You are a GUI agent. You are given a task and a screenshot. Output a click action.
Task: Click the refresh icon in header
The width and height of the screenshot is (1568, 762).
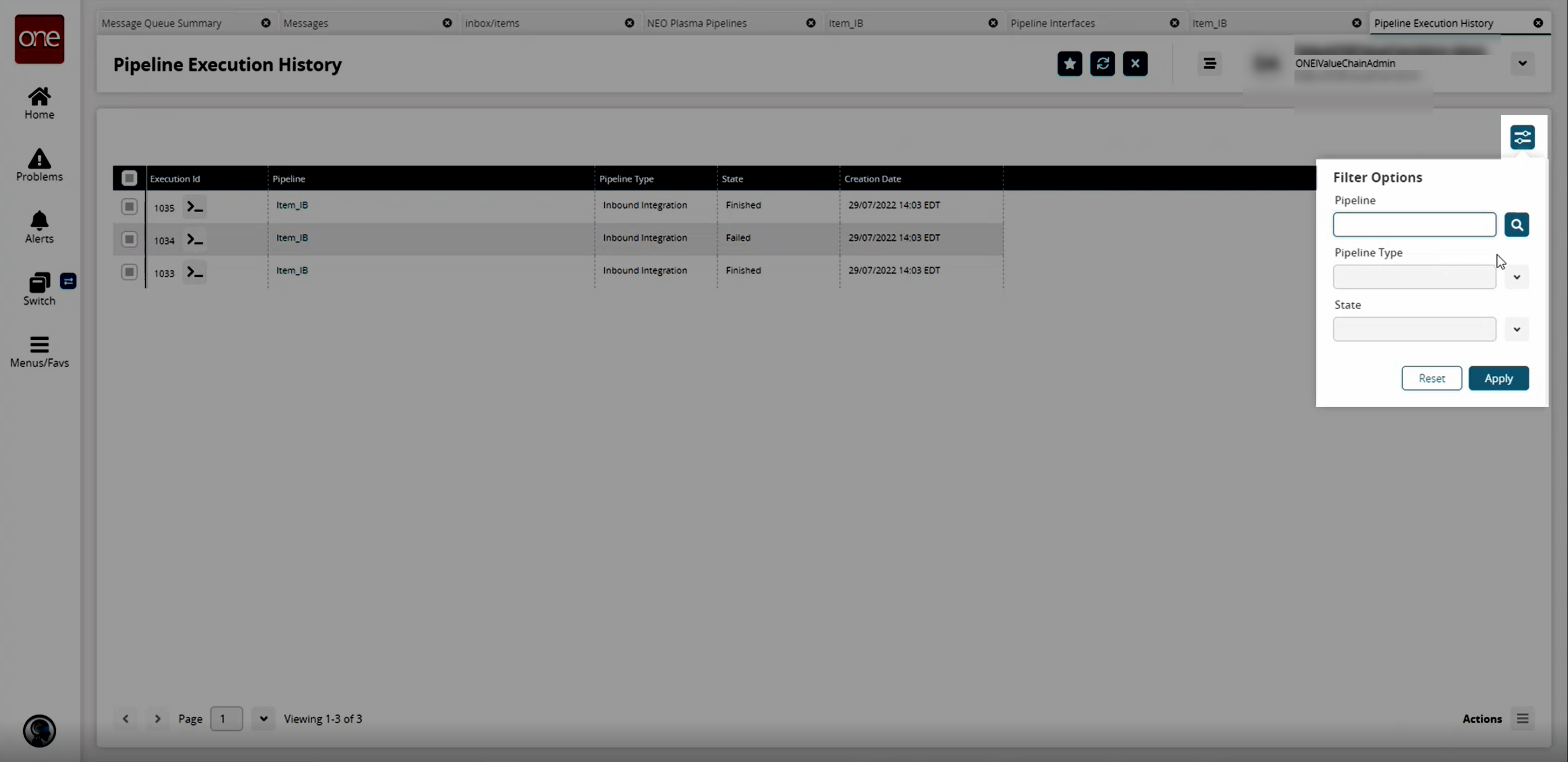point(1102,64)
